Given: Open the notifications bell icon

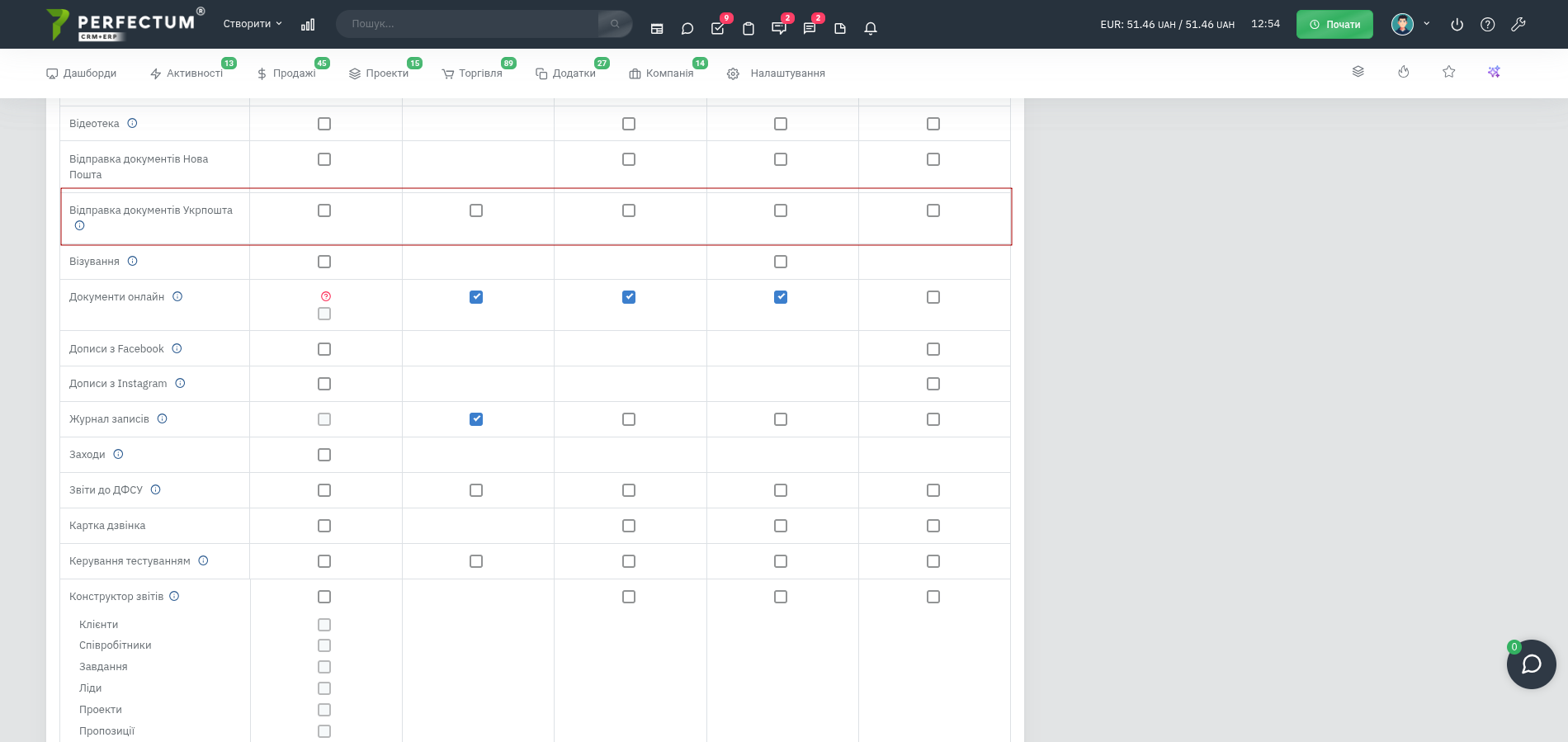Looking at the screenshot, I should (x=871, y=28).
